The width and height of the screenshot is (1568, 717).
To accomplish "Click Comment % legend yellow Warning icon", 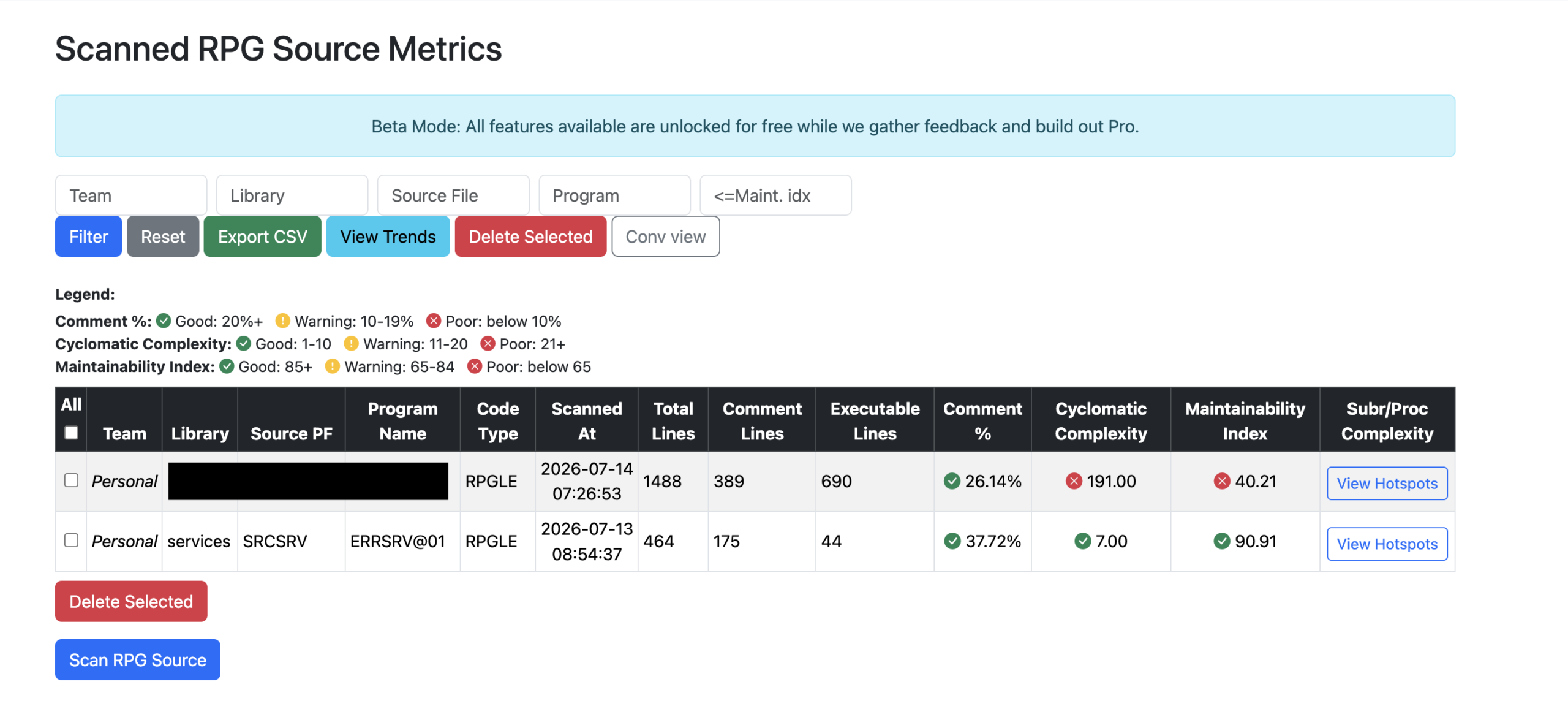I will tap(282, 321).
